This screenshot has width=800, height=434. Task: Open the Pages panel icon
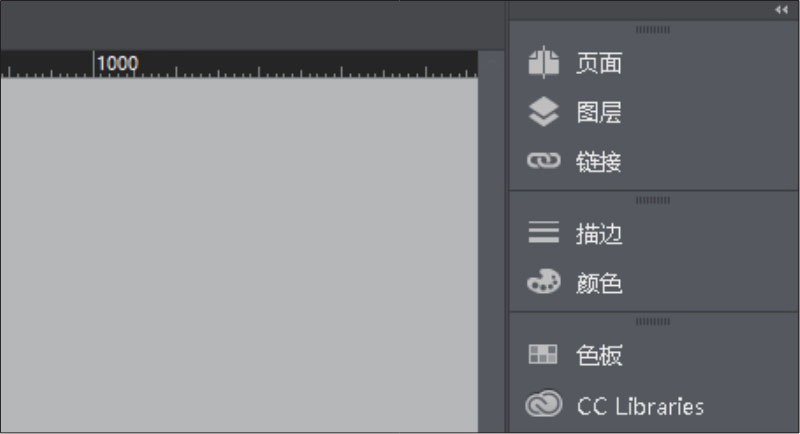click(543, 63)
